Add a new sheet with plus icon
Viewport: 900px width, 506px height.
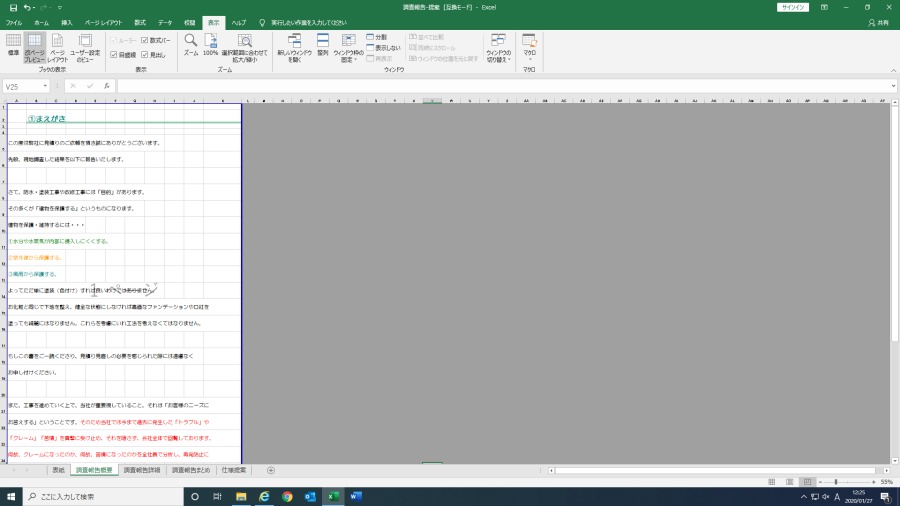click(x=271, y=470)
